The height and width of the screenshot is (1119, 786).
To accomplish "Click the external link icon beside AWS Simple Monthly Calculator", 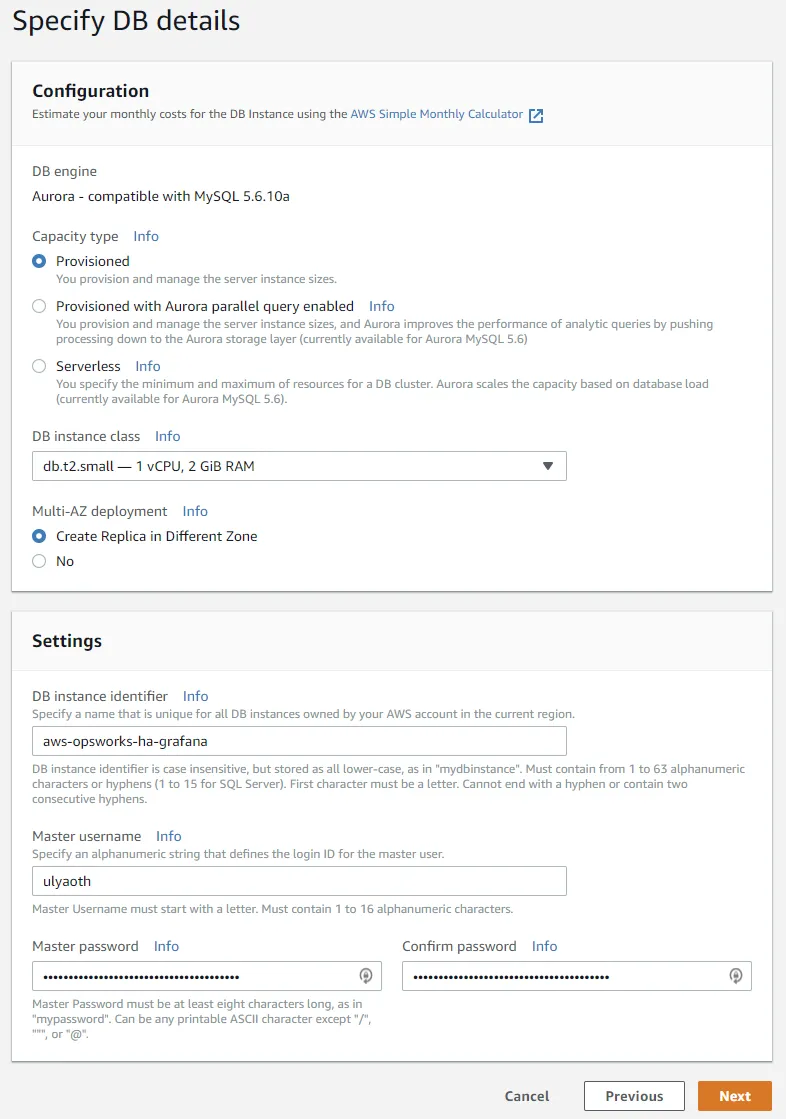I will pyautogui.click(x=536, y=115).
